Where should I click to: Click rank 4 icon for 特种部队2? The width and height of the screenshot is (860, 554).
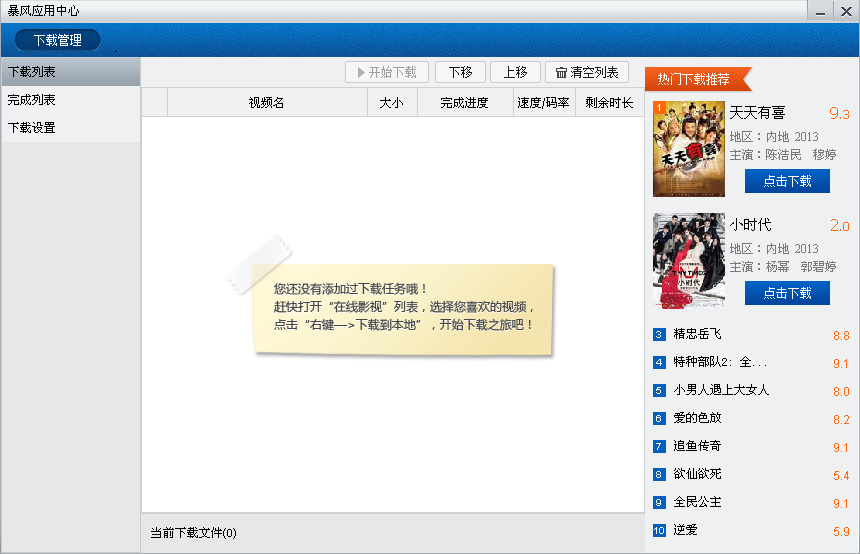tap(659, 362)
